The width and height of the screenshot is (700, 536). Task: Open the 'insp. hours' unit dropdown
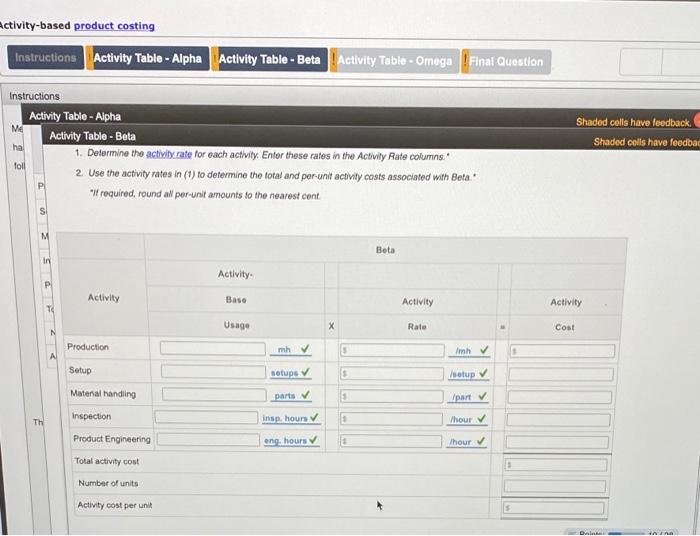pyautogui.click(x=285, y=418)
